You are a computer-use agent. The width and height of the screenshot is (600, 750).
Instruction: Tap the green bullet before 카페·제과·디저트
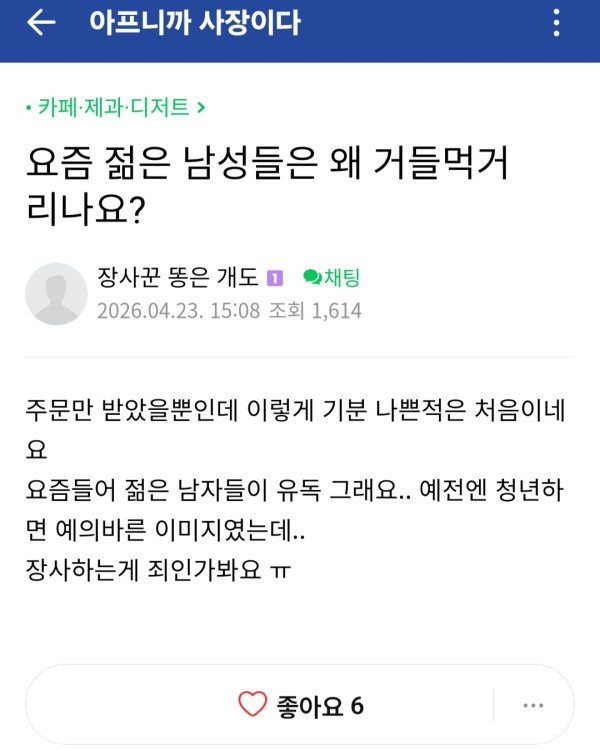click(x=29, y=108)
